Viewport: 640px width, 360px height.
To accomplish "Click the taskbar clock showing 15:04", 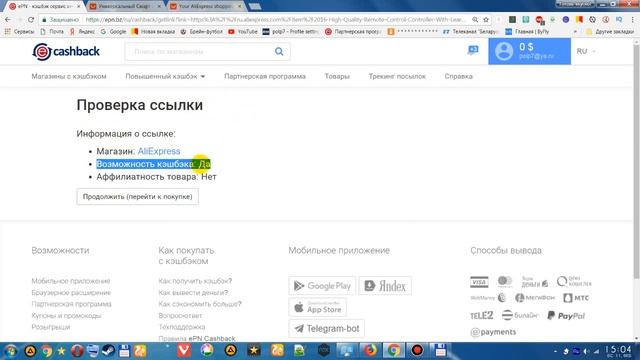I will [618, 351].
